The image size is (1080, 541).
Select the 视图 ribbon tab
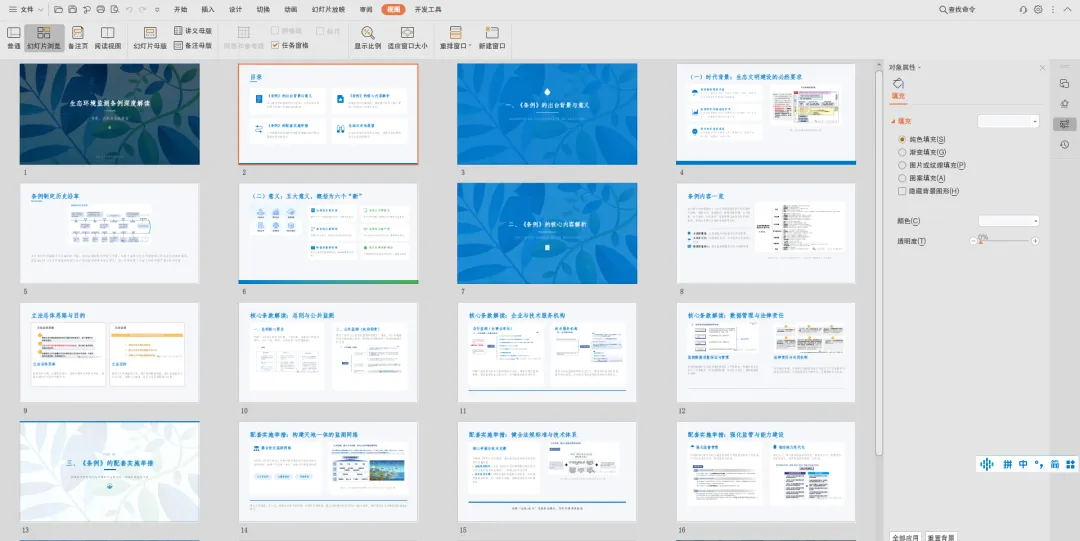(x=393, y=10)
